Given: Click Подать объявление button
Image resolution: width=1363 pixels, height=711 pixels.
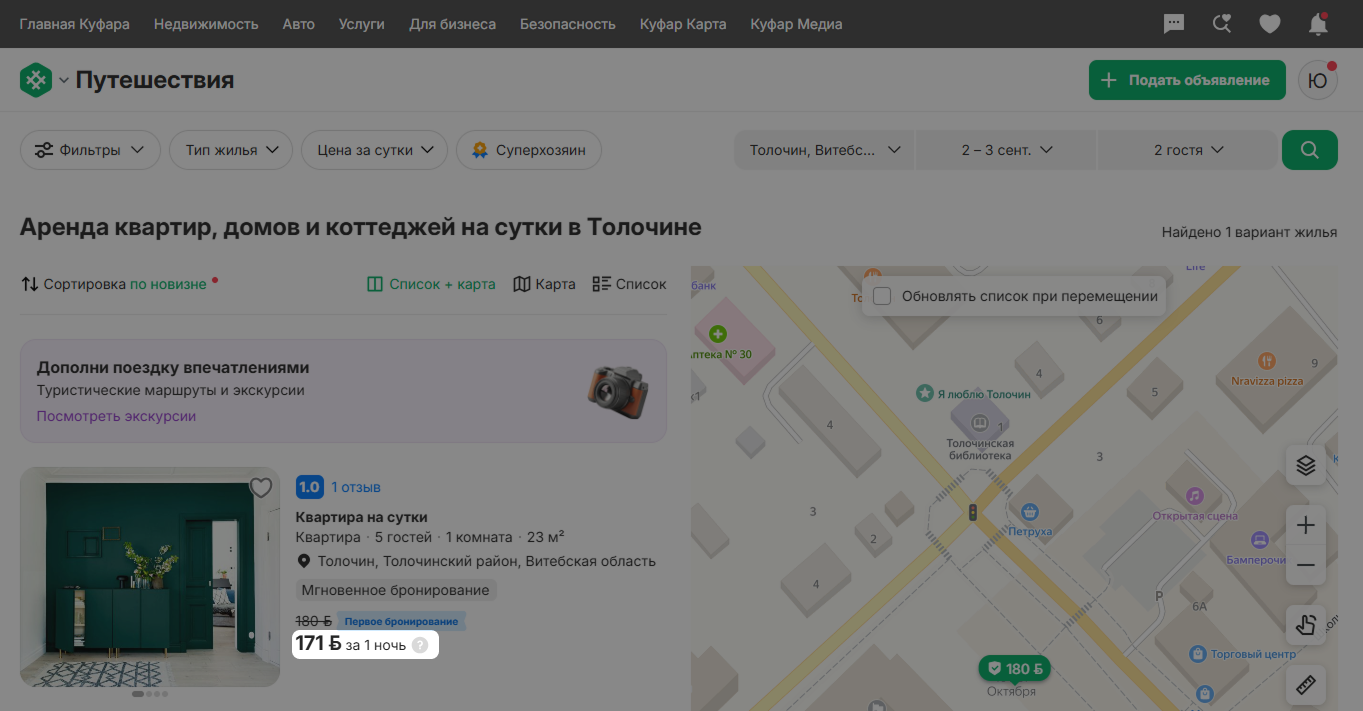Looking at the screenshot, I should [1187, 80].
